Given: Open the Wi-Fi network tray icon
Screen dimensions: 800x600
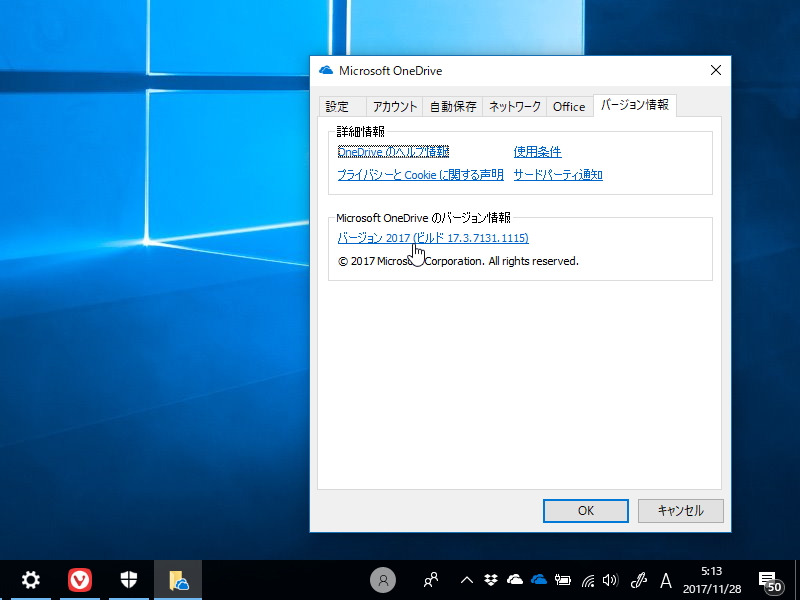Looking at the screenshot, I should (588, 581).
